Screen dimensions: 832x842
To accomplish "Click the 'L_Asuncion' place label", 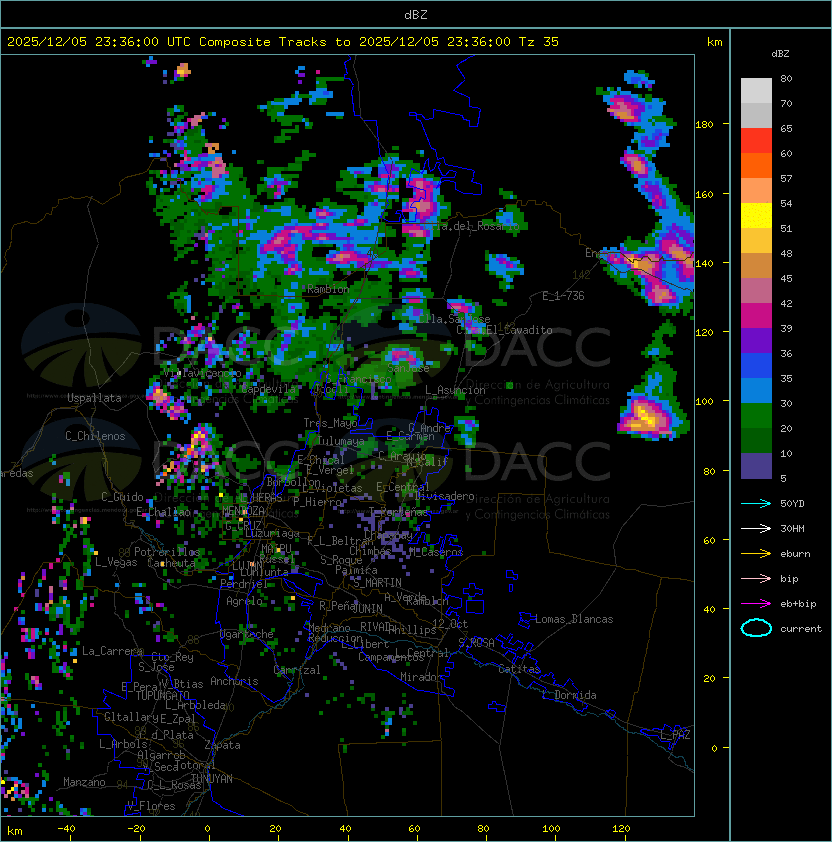I will (455, 390).
